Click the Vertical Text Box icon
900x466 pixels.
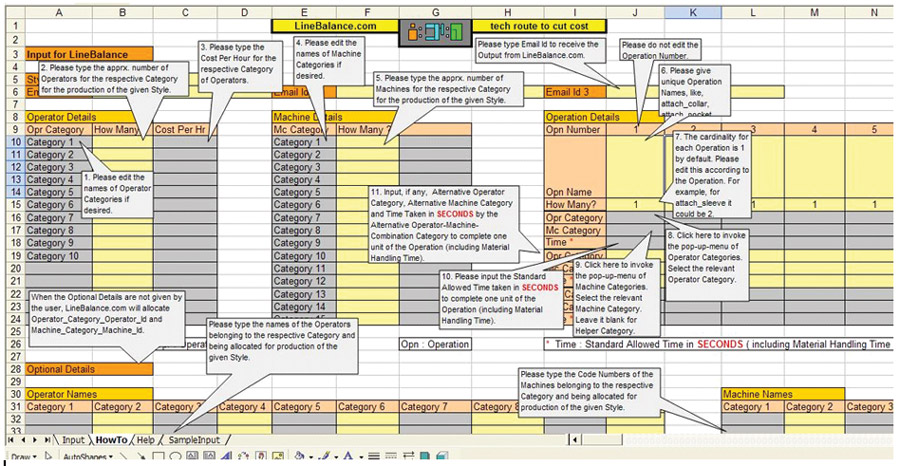(x=209, y=456)
